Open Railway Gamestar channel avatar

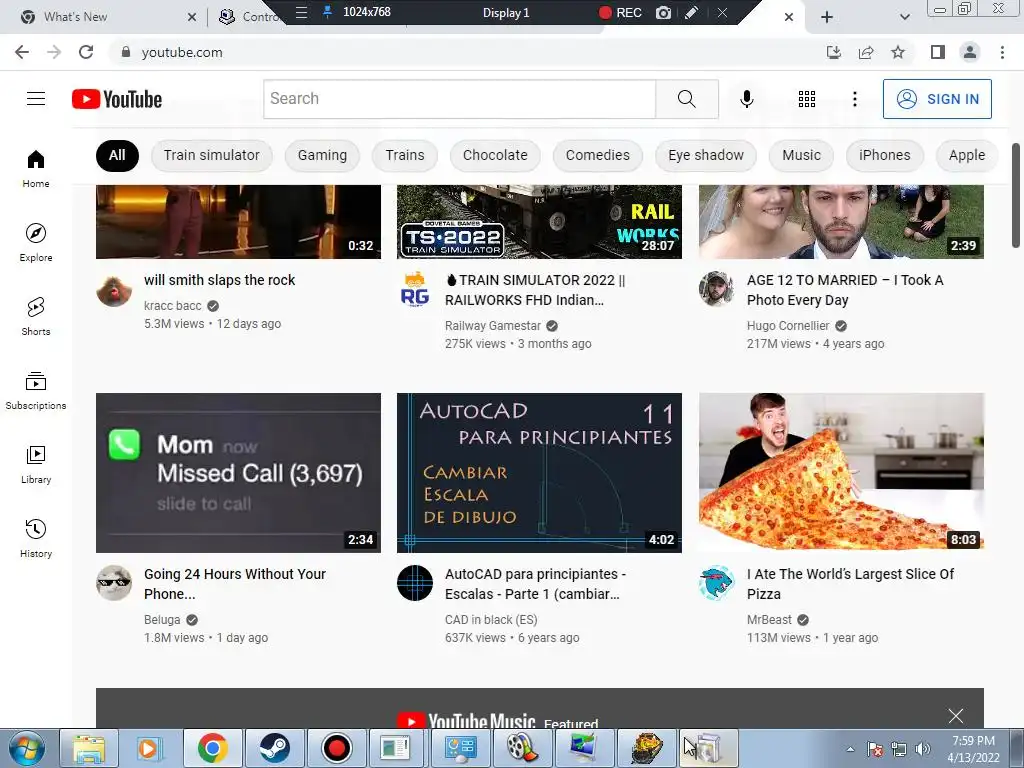pyautogui.click(x=415, y=289)
